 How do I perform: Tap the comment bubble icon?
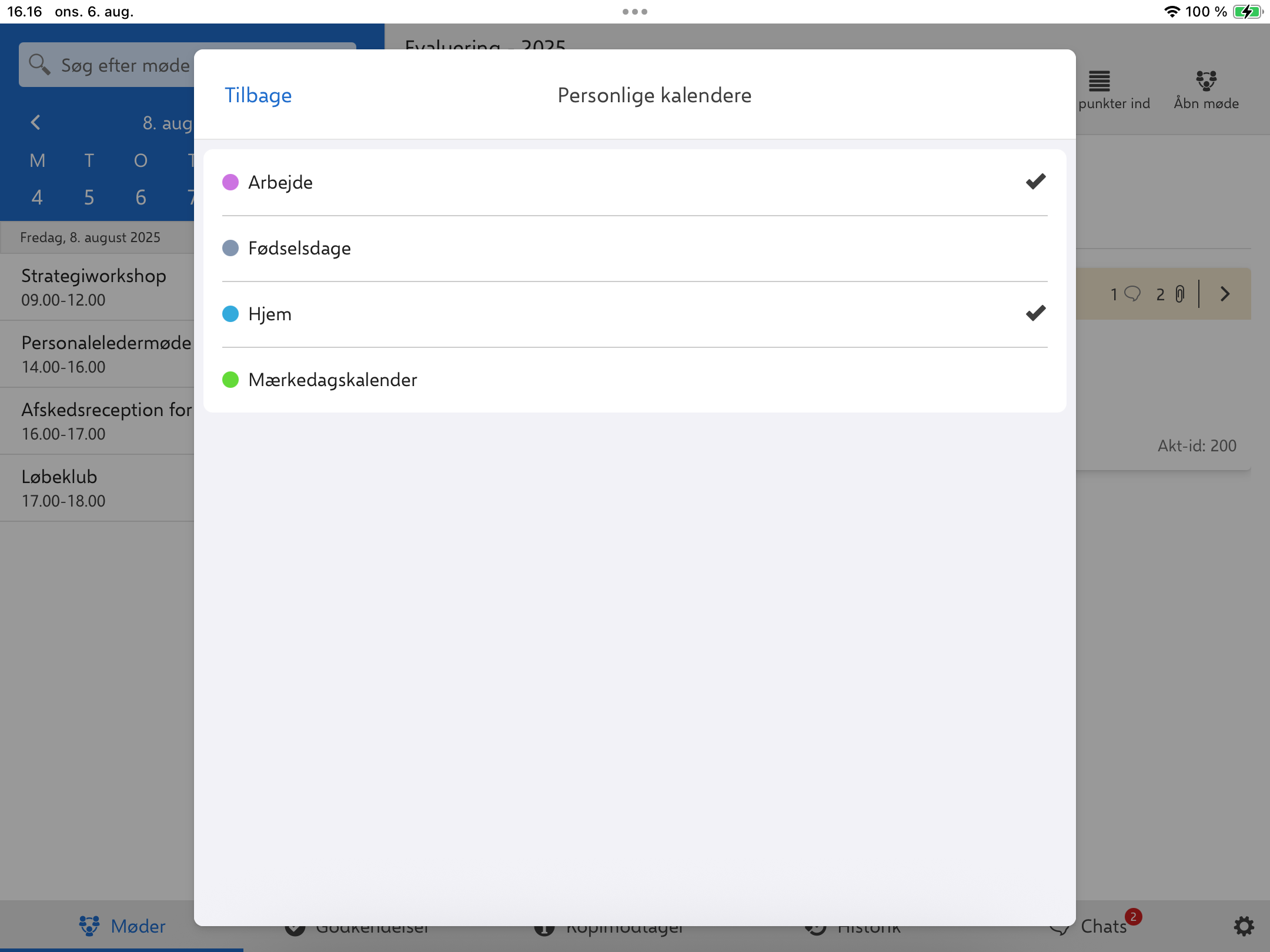pyautogui.click(x=1132, y=293)
